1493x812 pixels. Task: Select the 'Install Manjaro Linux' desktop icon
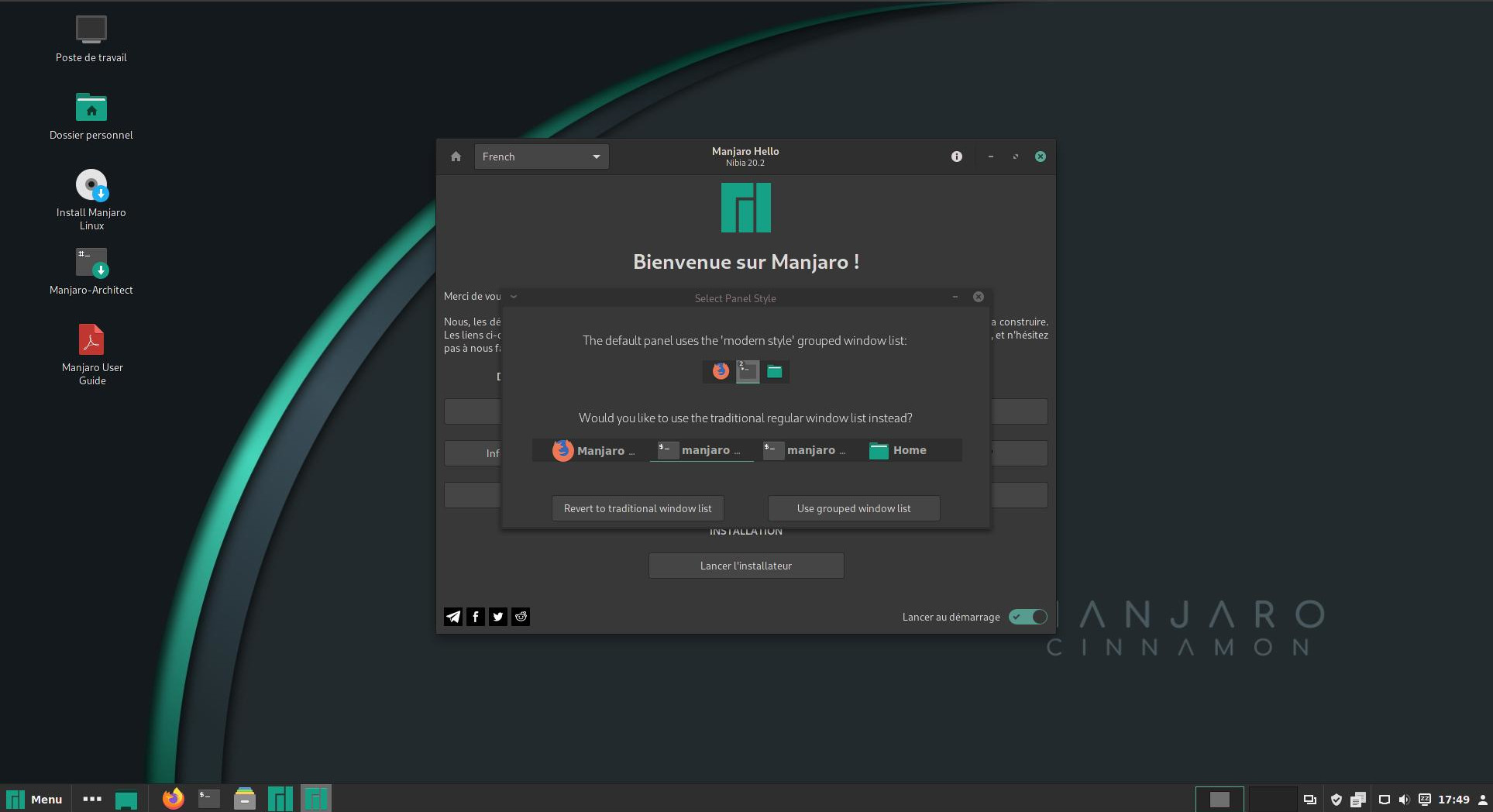pos(91,200)
